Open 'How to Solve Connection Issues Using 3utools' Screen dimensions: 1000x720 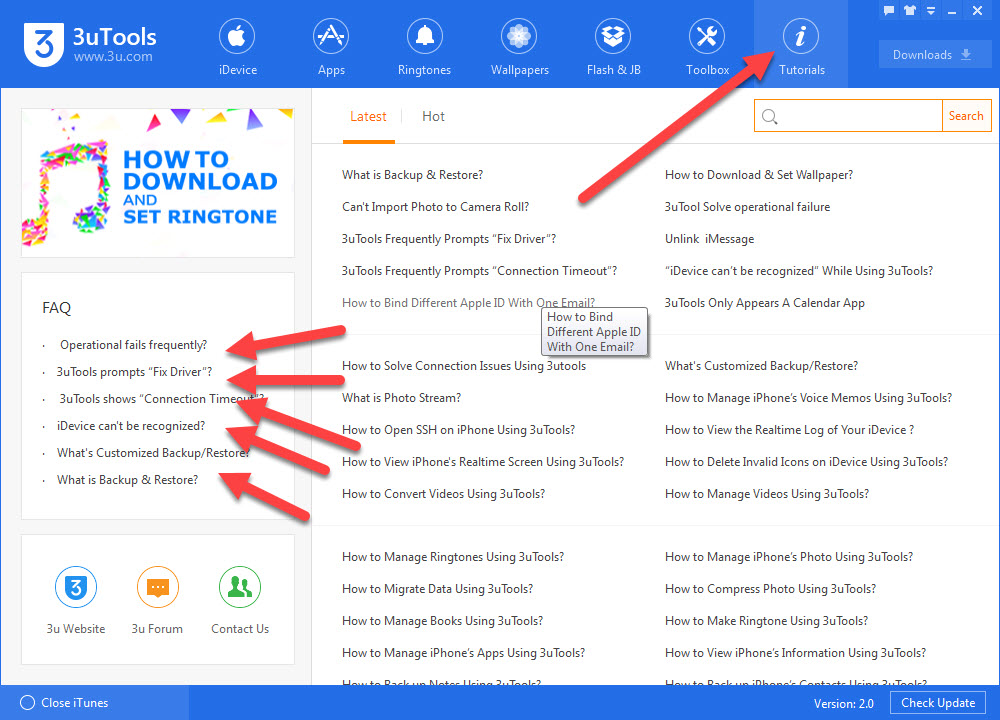click(464, 366)
